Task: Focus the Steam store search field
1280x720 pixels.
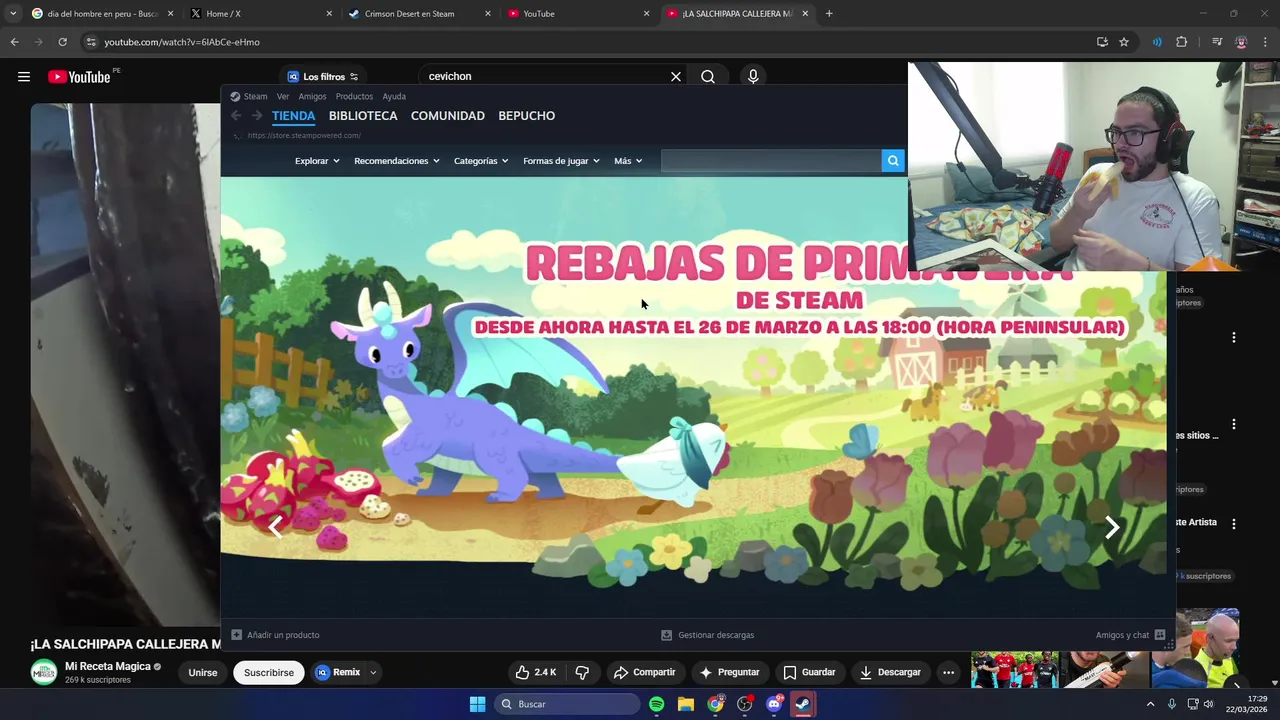Action: 771,161
